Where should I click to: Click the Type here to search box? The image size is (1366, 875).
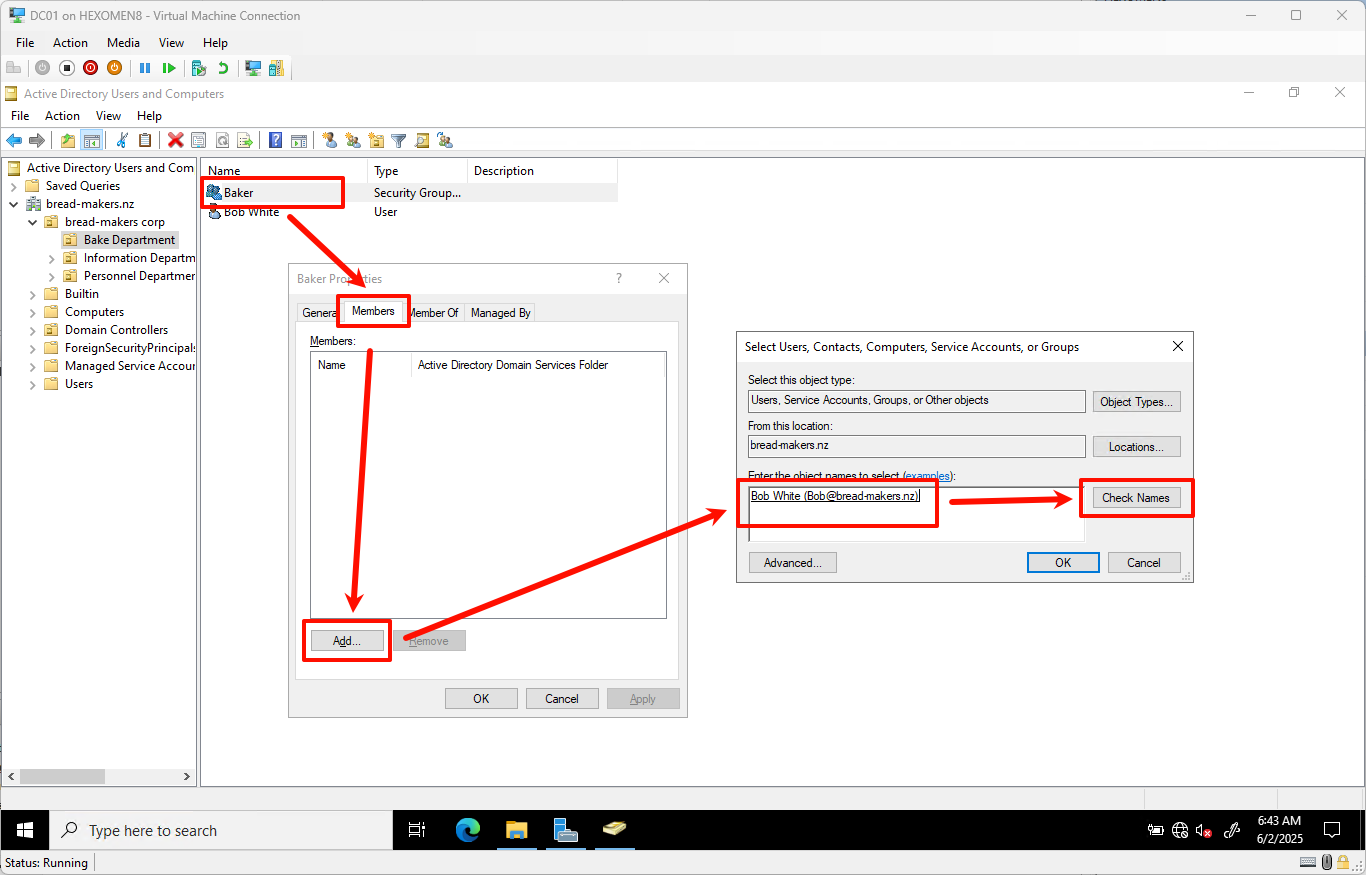(x=221, y=830)
